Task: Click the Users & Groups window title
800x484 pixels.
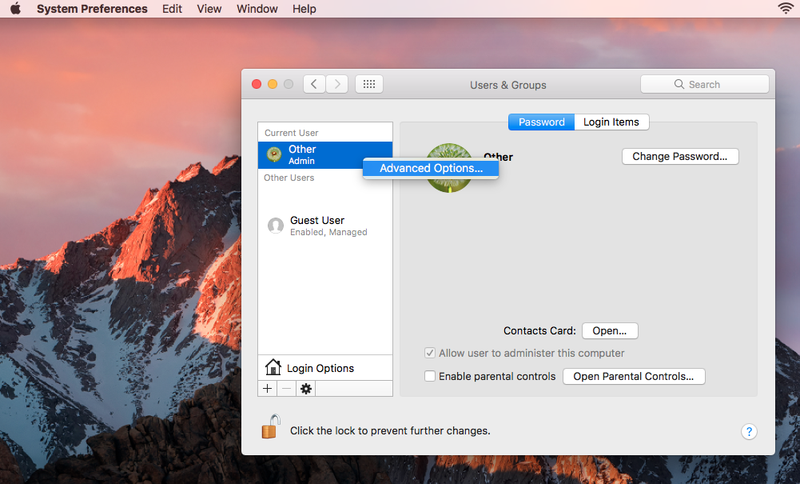Action: [508, 85]
